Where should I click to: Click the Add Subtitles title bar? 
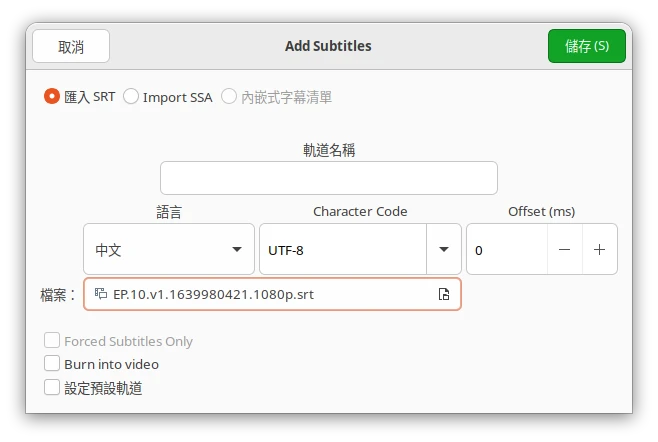tap(328, 46)
